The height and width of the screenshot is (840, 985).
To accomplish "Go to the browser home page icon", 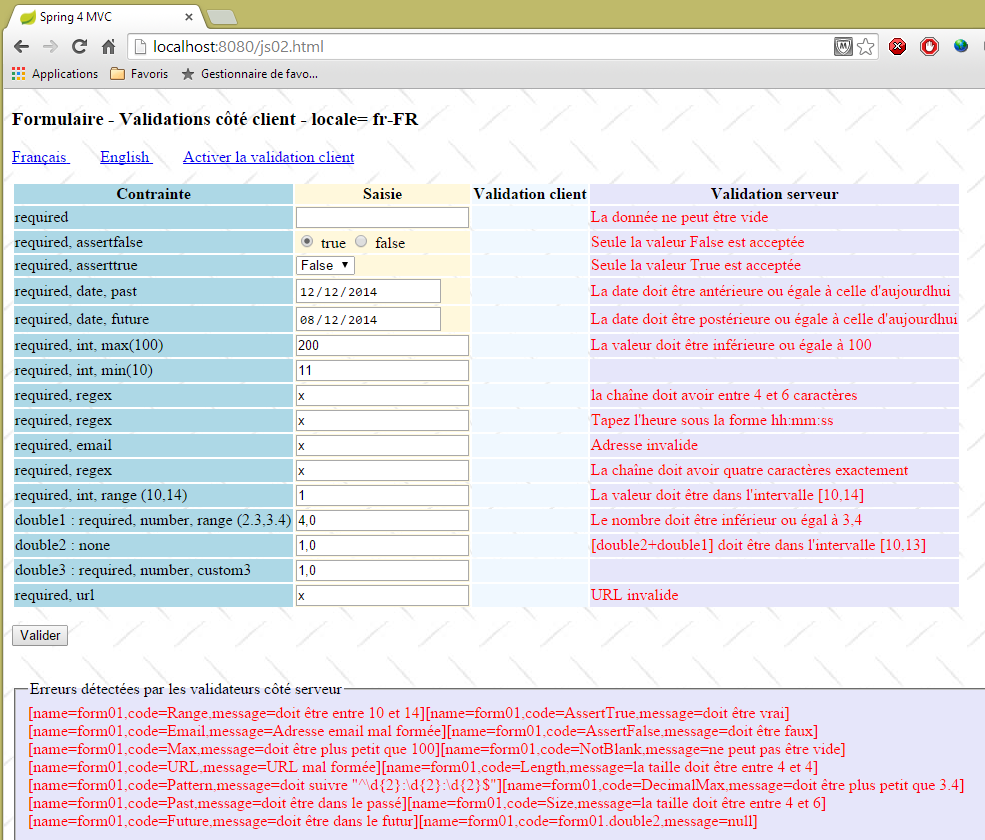I will tap(109, 47).
